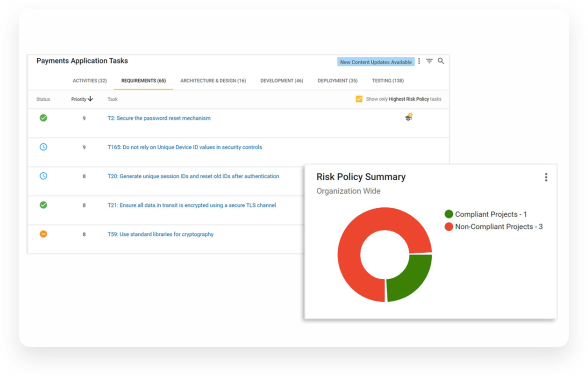Click the green complete status icon for T2
The image size is (588, 376).
(44, 118)
